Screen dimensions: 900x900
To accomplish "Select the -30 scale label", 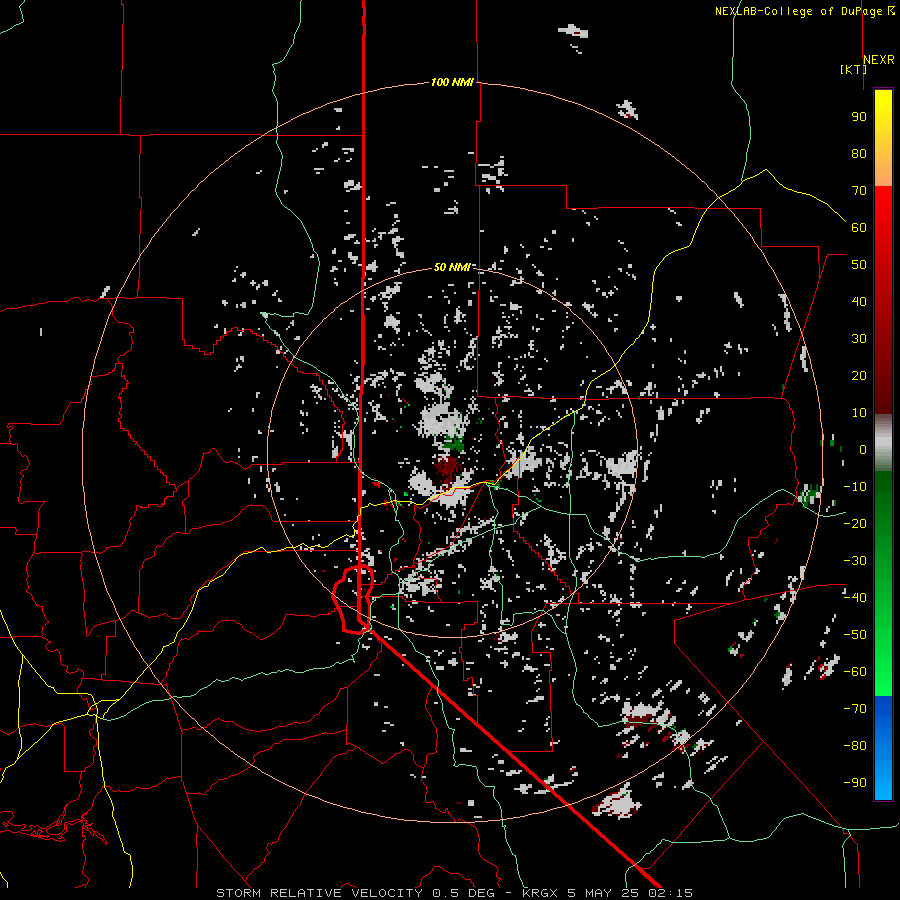I will [x=855, y=561].
